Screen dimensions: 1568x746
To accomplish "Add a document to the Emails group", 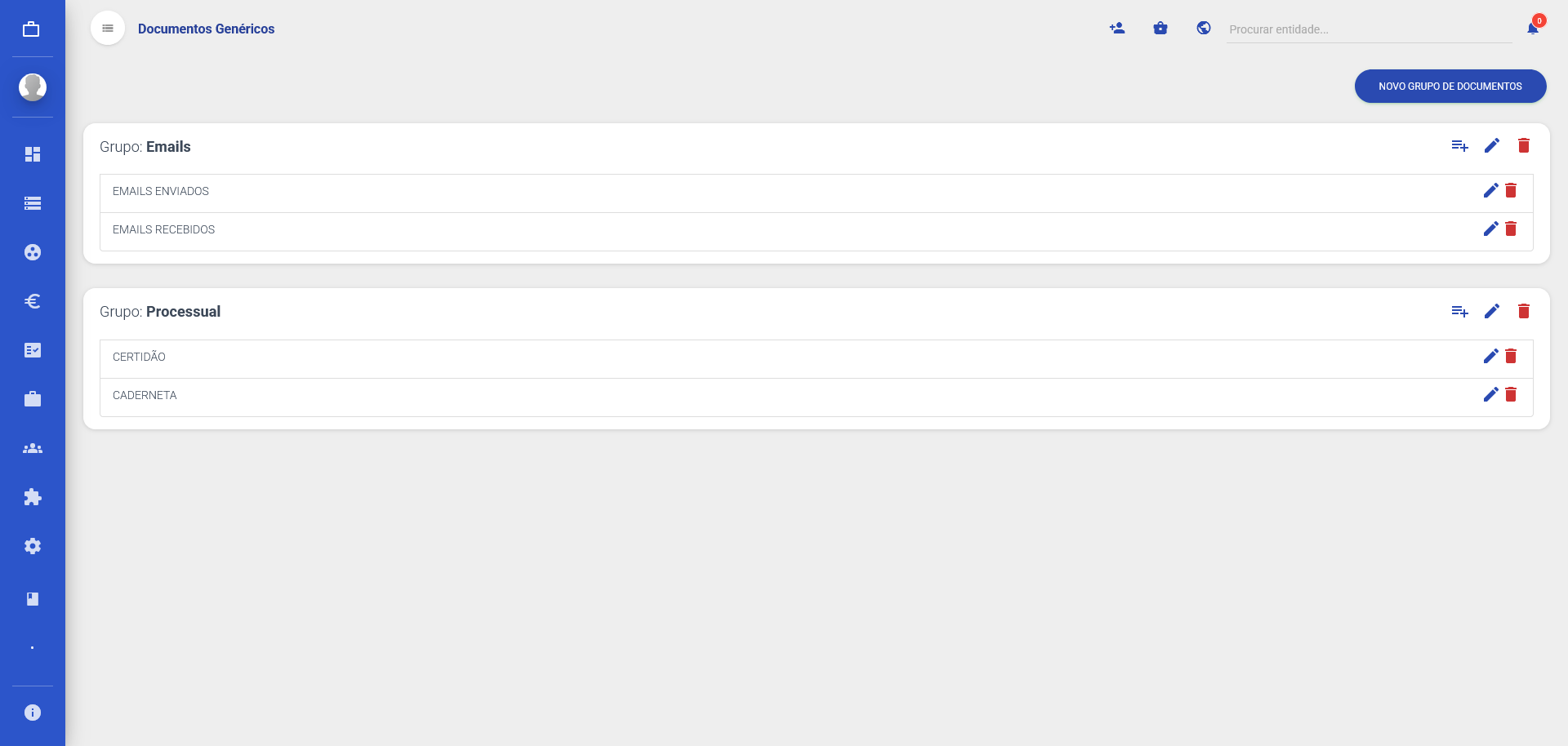I will [1459, 146].
